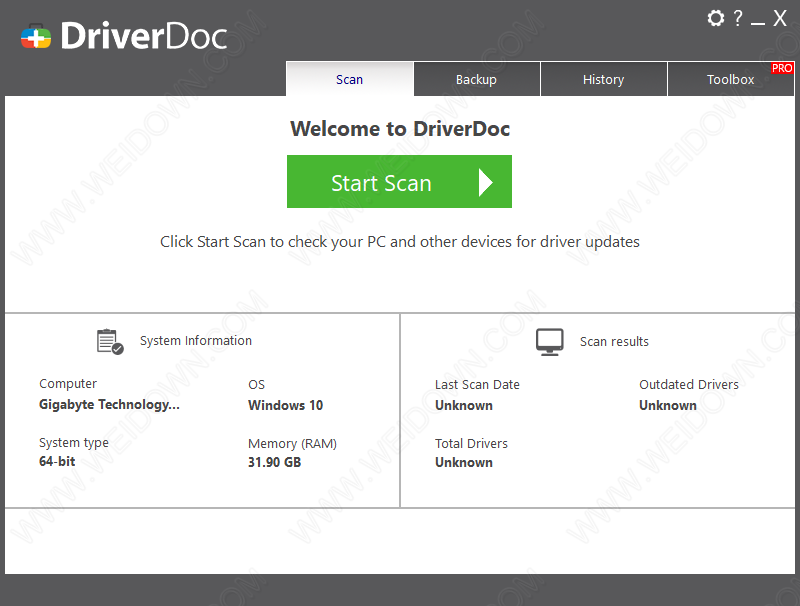Click the '31.90 GB' memory value
This screenshot has height=606, width=800.
(x=274, y=462)
